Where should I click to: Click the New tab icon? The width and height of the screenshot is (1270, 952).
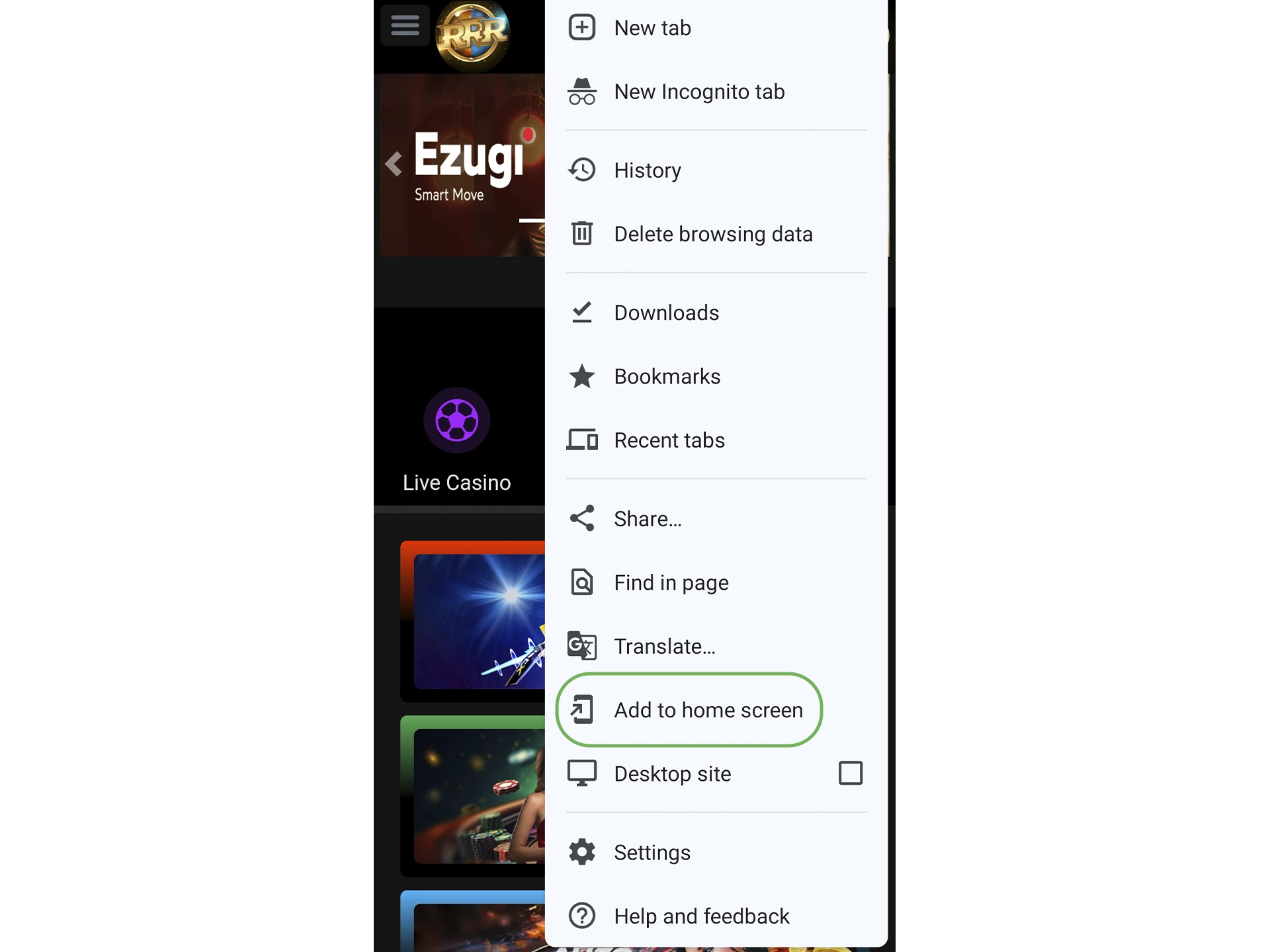582,27
